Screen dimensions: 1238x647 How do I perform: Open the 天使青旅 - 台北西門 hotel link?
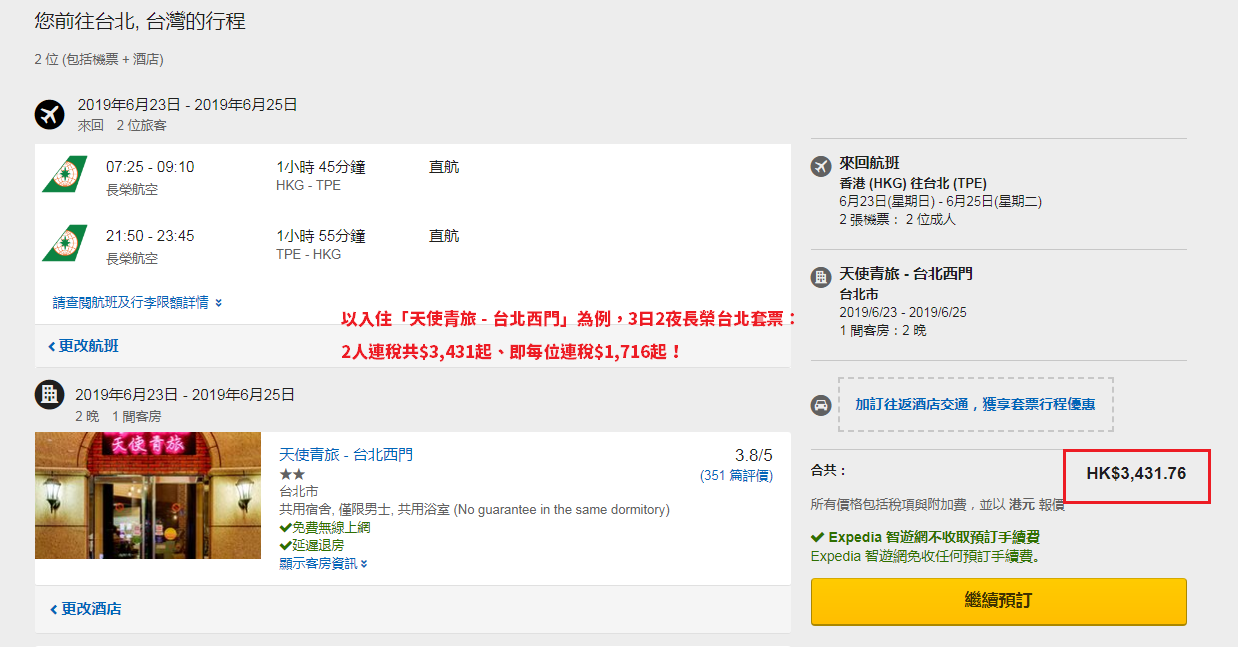(346, 455)
